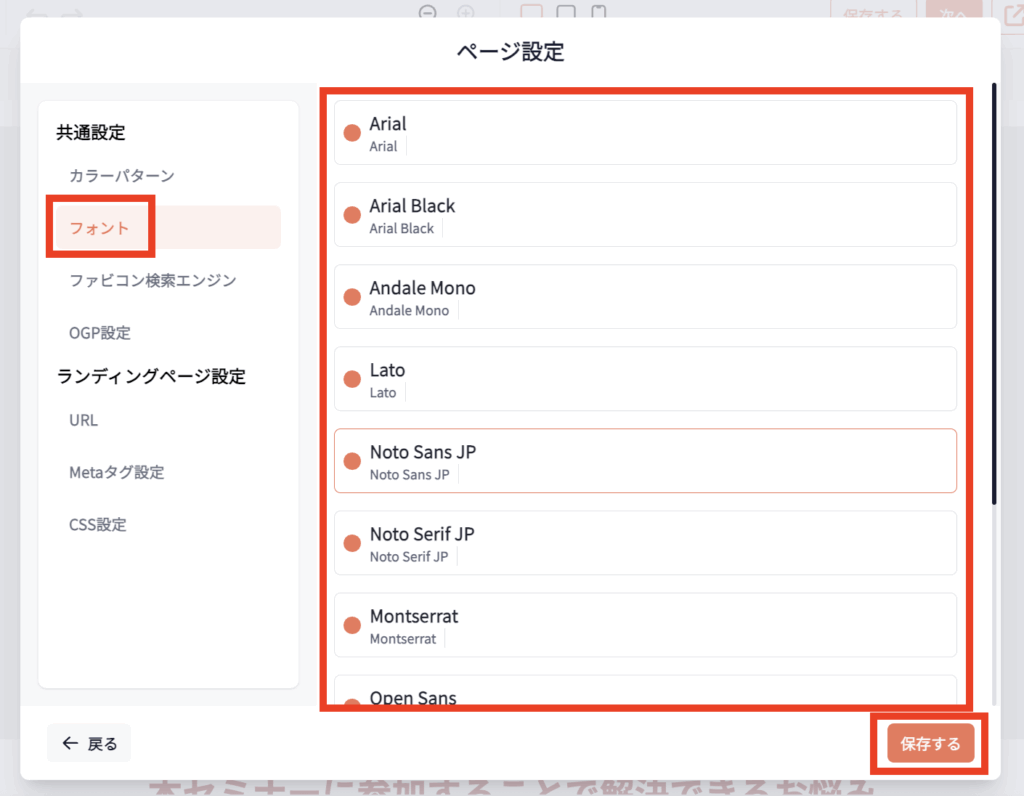Screen dimensions: 1024x796
Task: Go to OGP設定 in the sidebar
Action: (x=100, y=333)
